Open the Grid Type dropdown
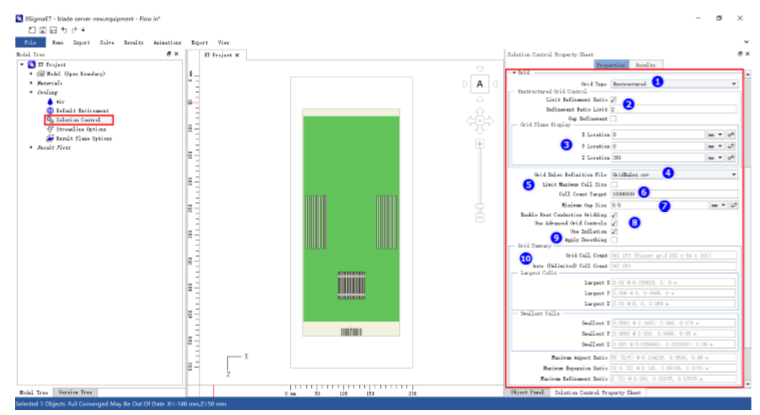 pos(733,83)
